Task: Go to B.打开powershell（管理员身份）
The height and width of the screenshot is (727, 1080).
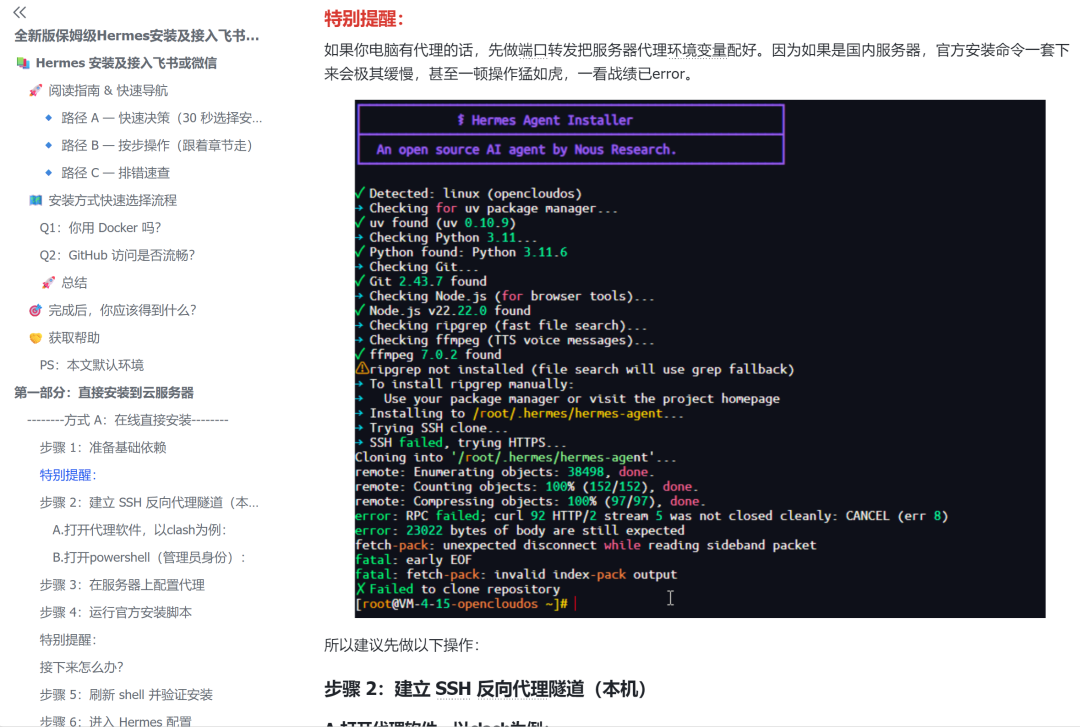Action: point(149,557)
